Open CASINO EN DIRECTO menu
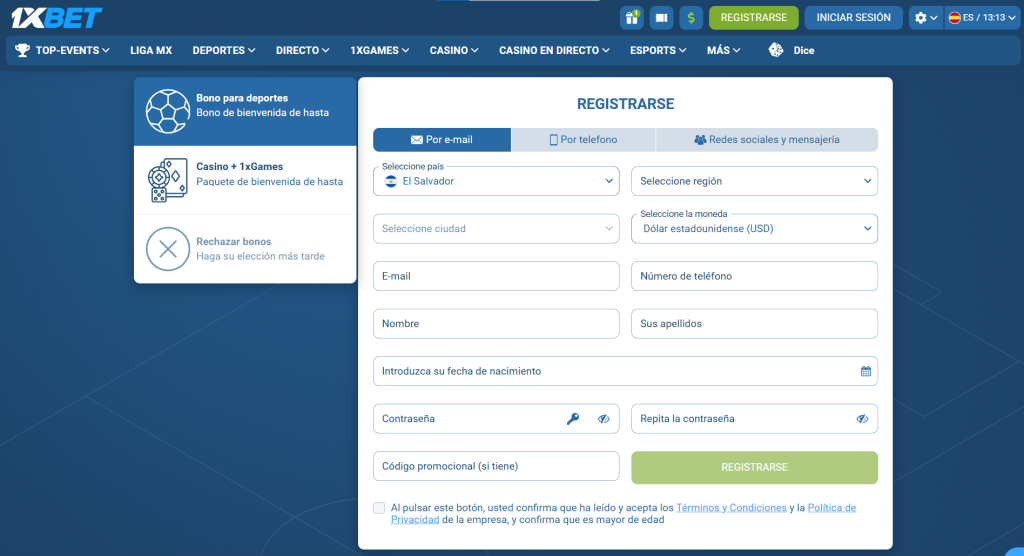 [554, 50]
